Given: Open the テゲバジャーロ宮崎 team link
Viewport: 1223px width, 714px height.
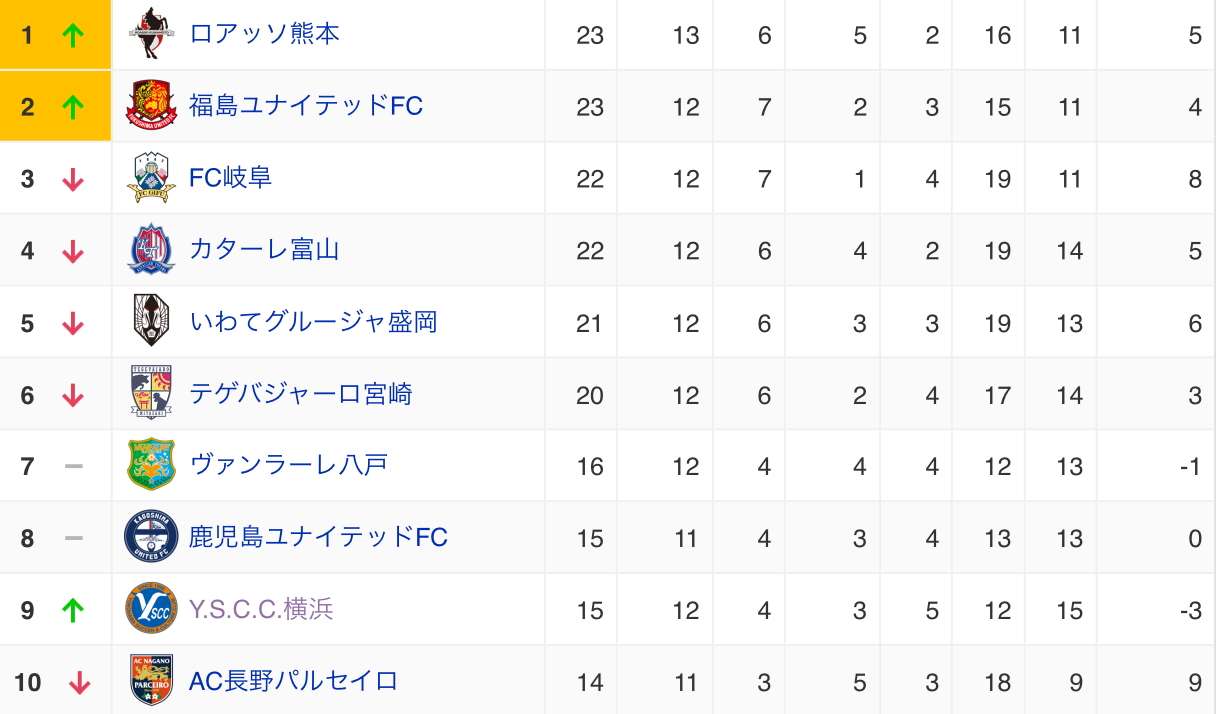Looking at the screenshot, I should pos(301,394).
